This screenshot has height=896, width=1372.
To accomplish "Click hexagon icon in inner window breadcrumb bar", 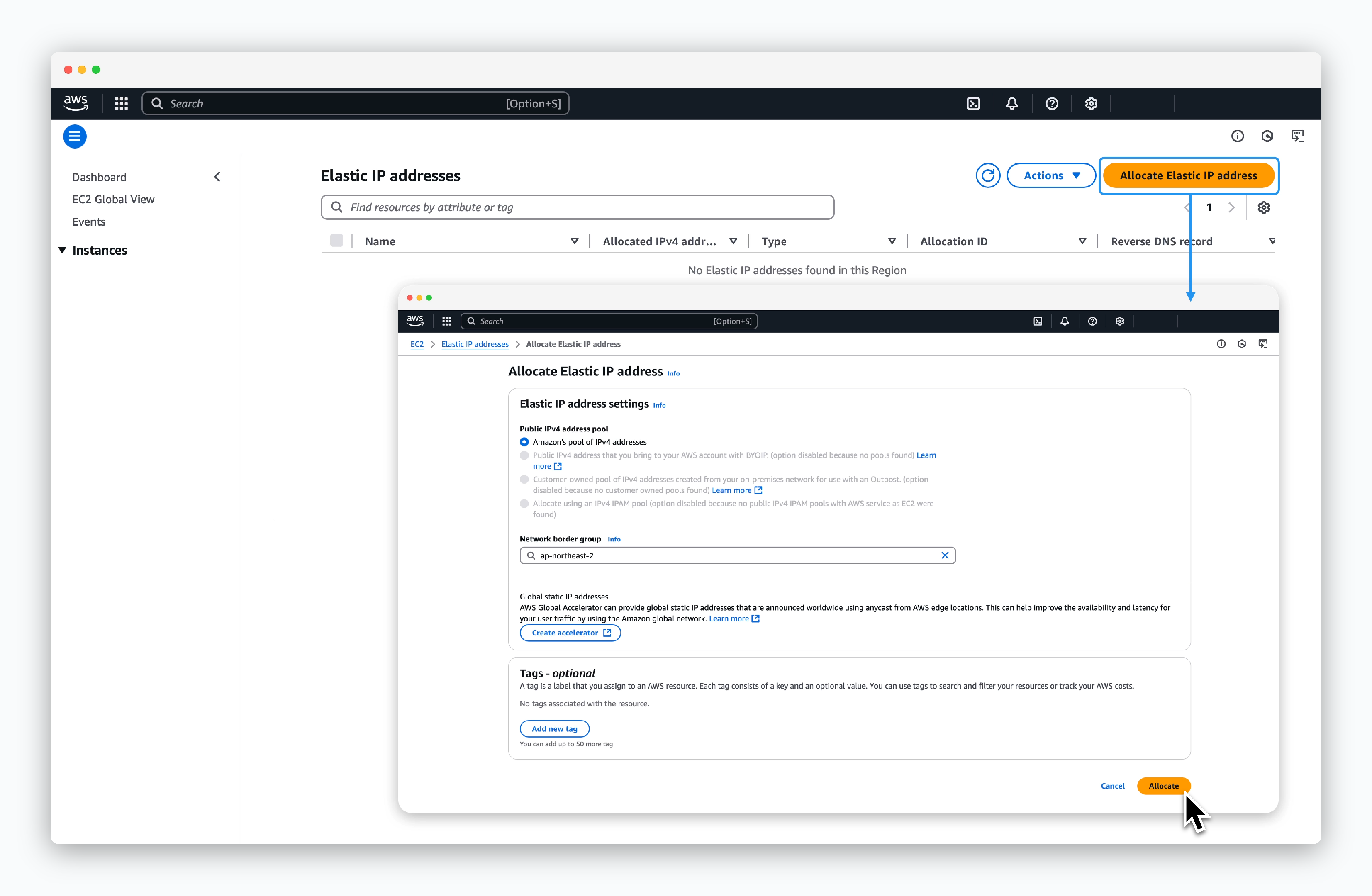I will 1242,344.
